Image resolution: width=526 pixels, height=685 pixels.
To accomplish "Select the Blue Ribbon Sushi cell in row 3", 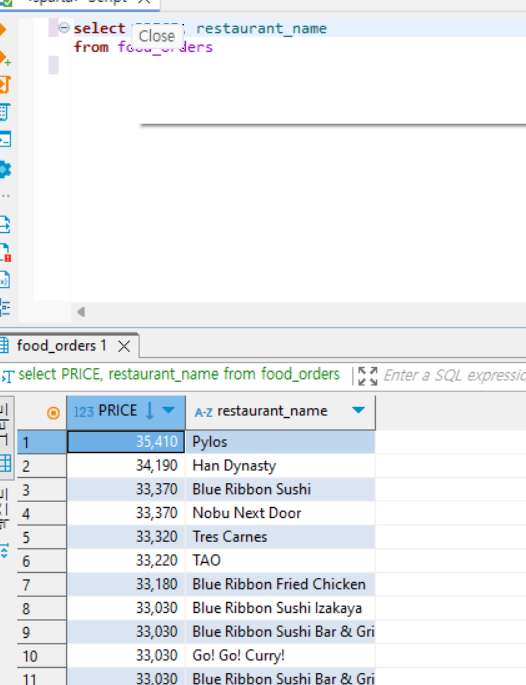I will tap(280, 489).
